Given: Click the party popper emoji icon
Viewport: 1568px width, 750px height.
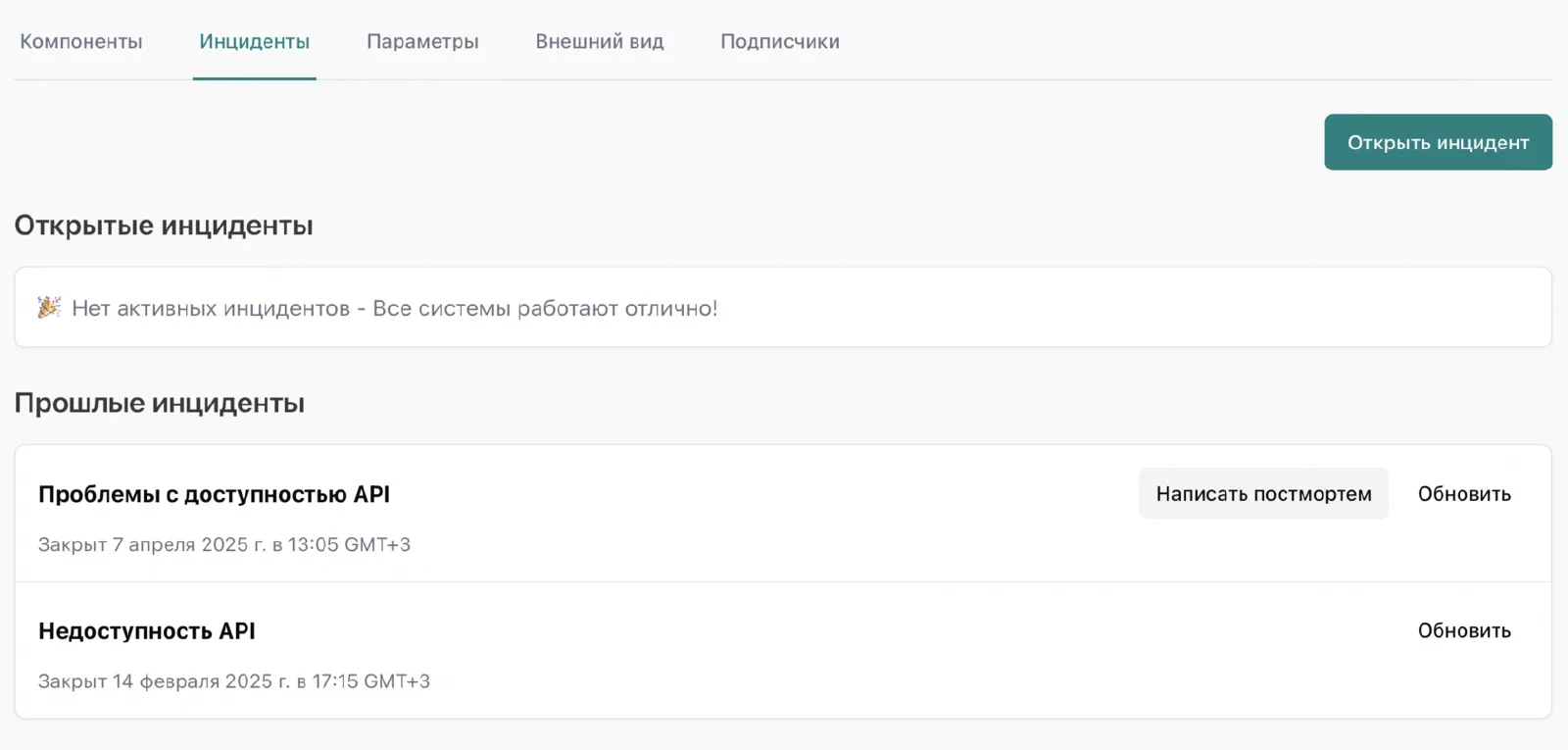Looking at the screenshot, I should (49, 307).
